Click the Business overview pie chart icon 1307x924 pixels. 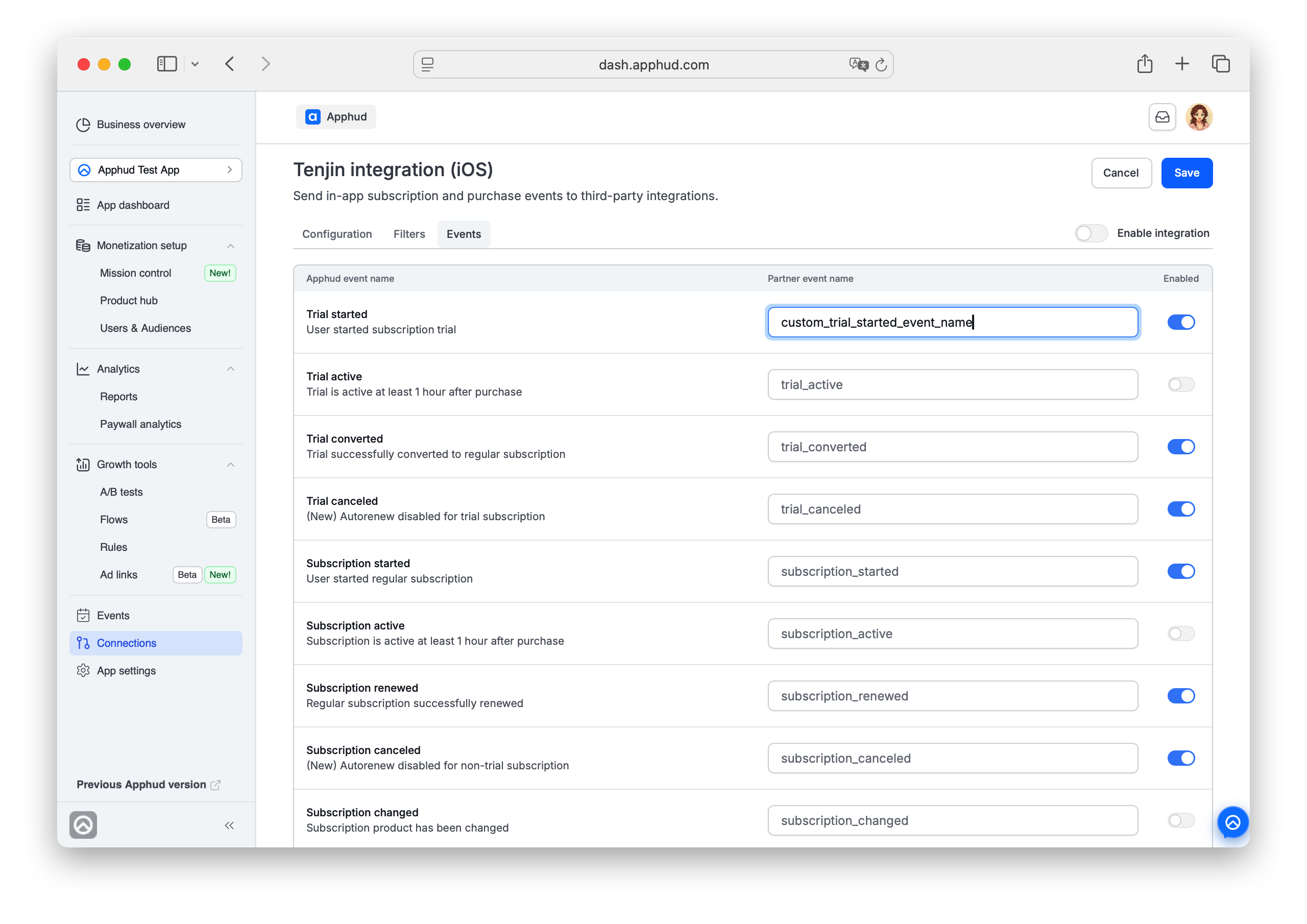point(83,125)
